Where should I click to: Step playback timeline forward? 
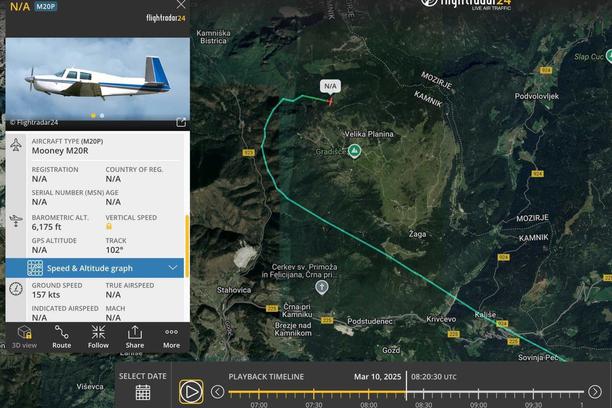(594, 392)
